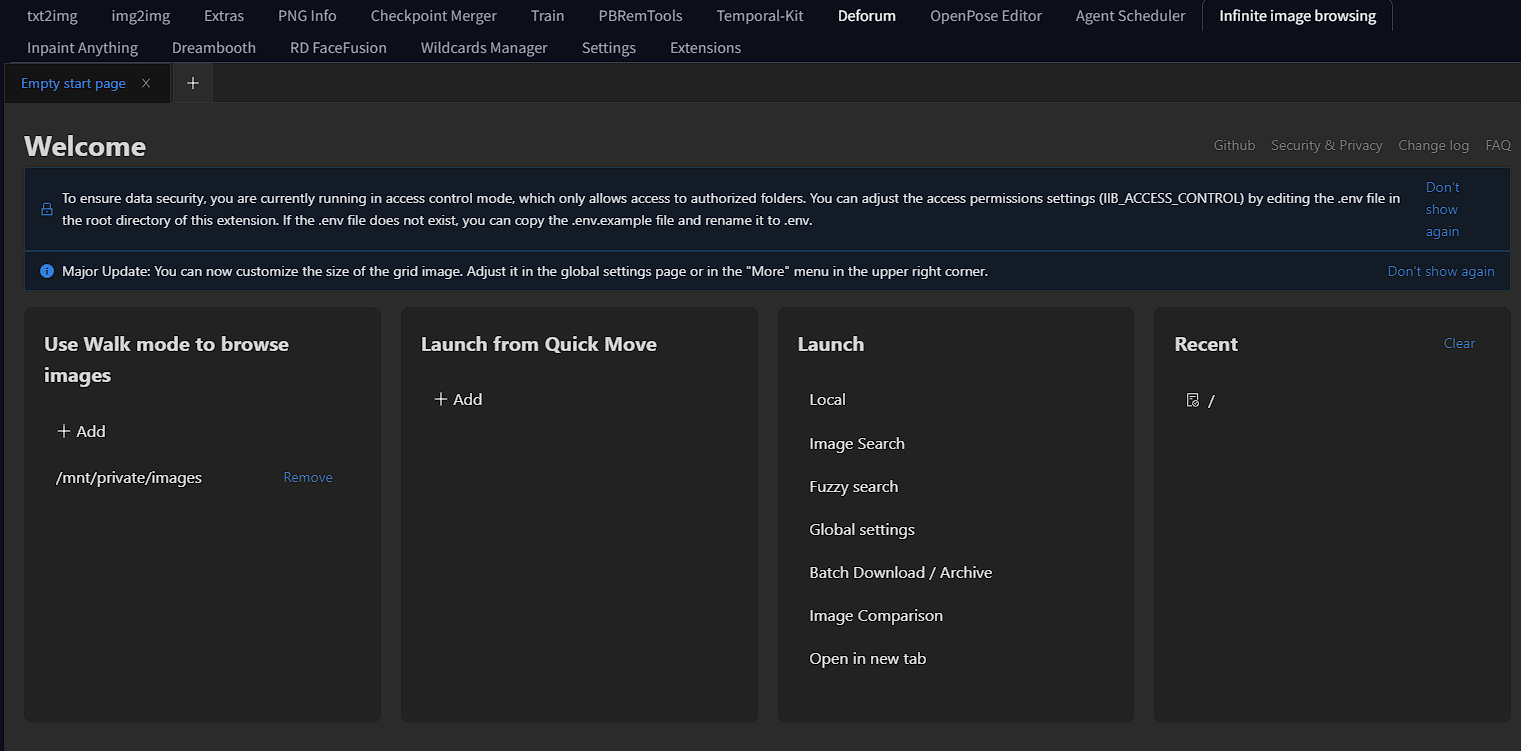Clear the Recent list
Image resolution: width=1521 pixels, height=751 pixels.
(1459, 343)
